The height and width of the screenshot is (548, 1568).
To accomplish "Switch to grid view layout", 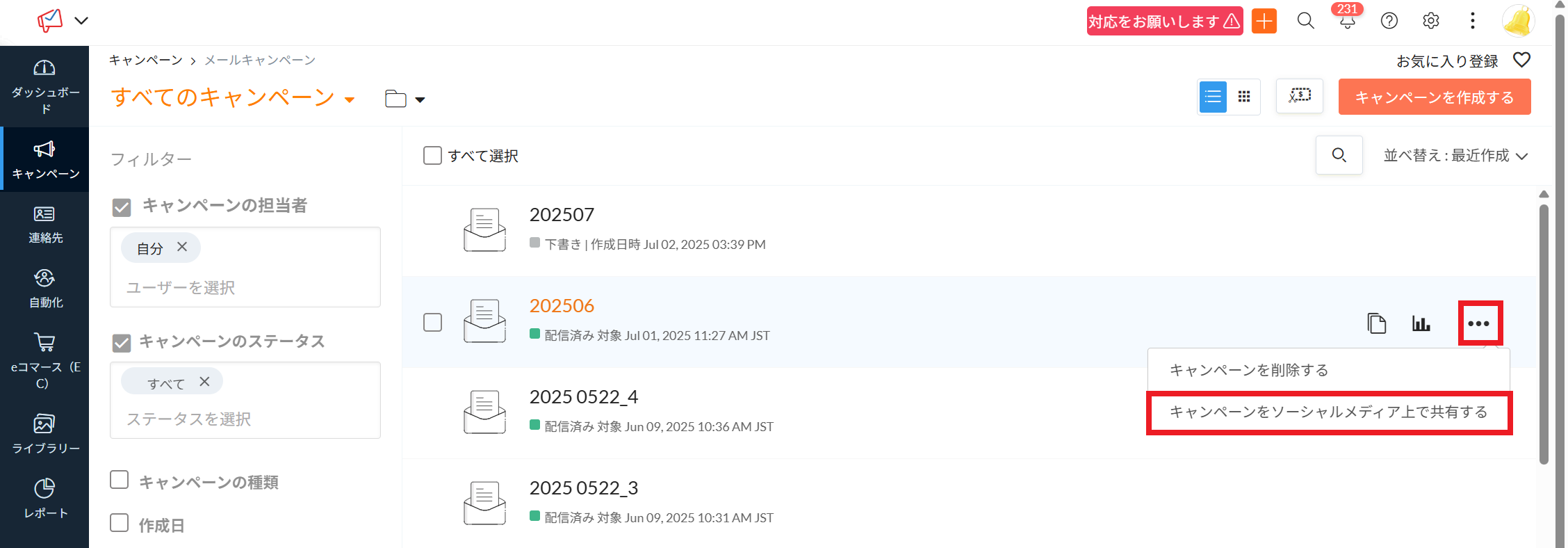I will point(1244,97).
